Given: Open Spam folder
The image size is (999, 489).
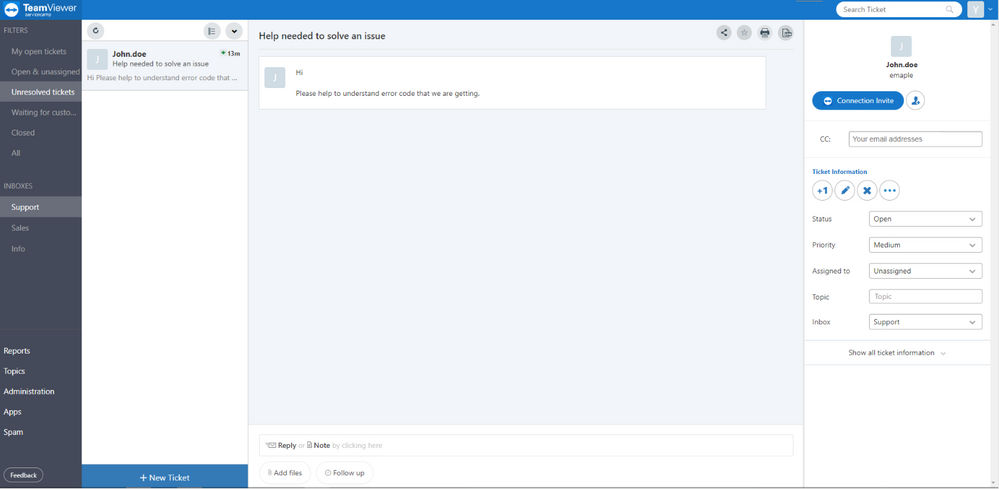Looking at the screenshot, I should [13, 432].
